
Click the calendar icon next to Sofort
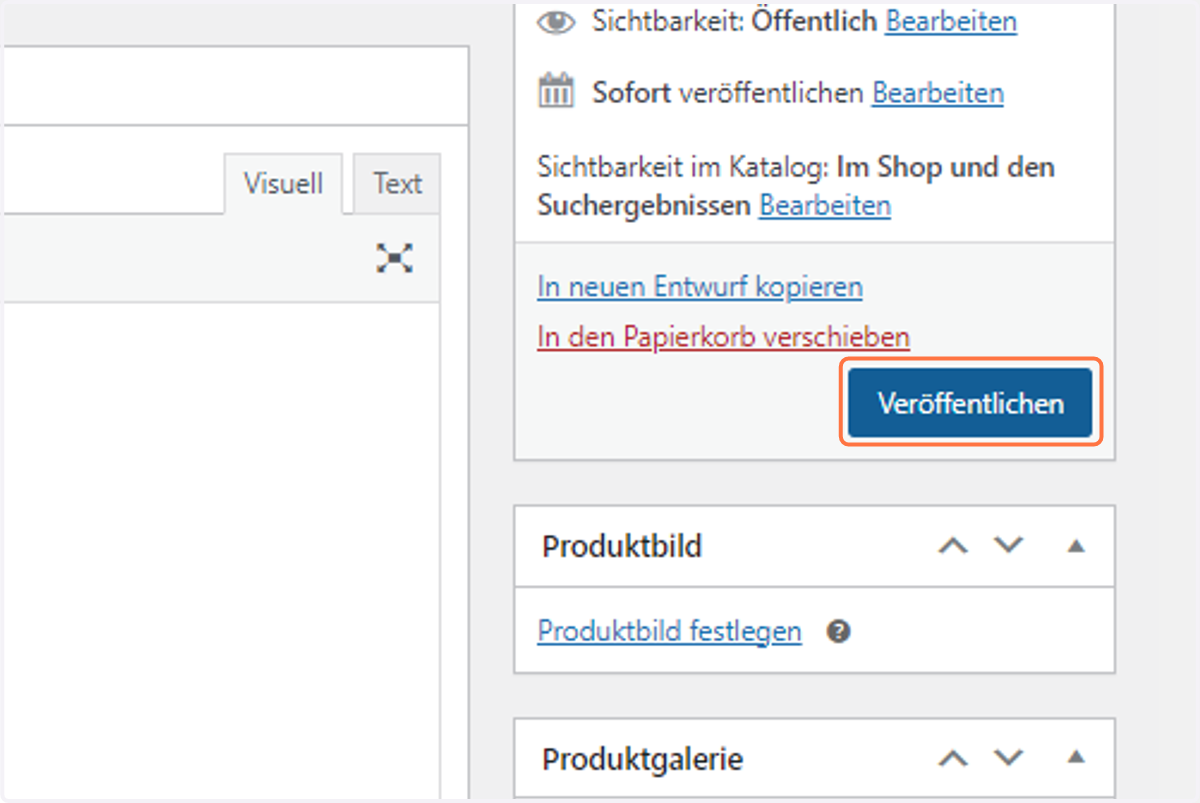556,92
